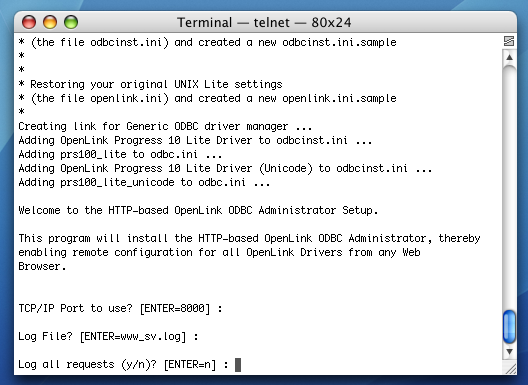Click the cursor block after Log all requests prompt
Image resolution: width=528 pixels, height=385 pixels.
tap(238, 364)
